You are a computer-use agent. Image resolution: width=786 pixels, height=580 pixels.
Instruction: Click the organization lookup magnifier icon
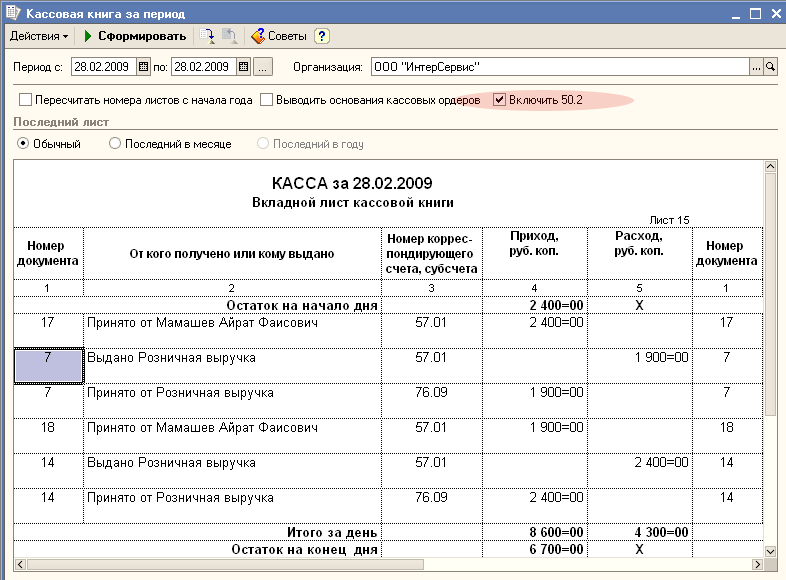[x=770, y=67]
